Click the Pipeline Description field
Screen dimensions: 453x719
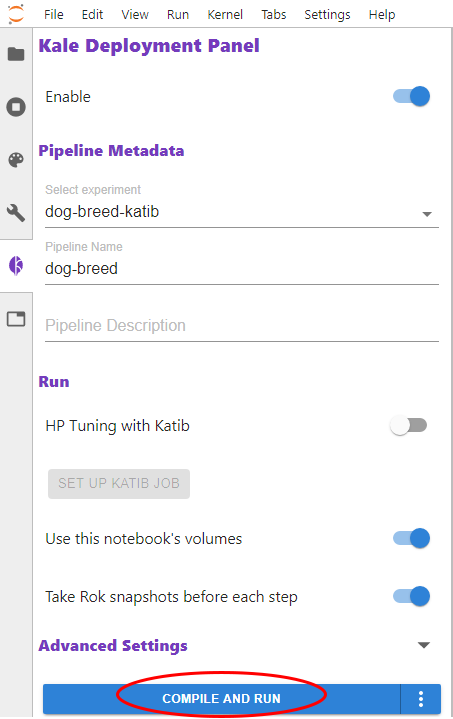(x=242, y=326)
